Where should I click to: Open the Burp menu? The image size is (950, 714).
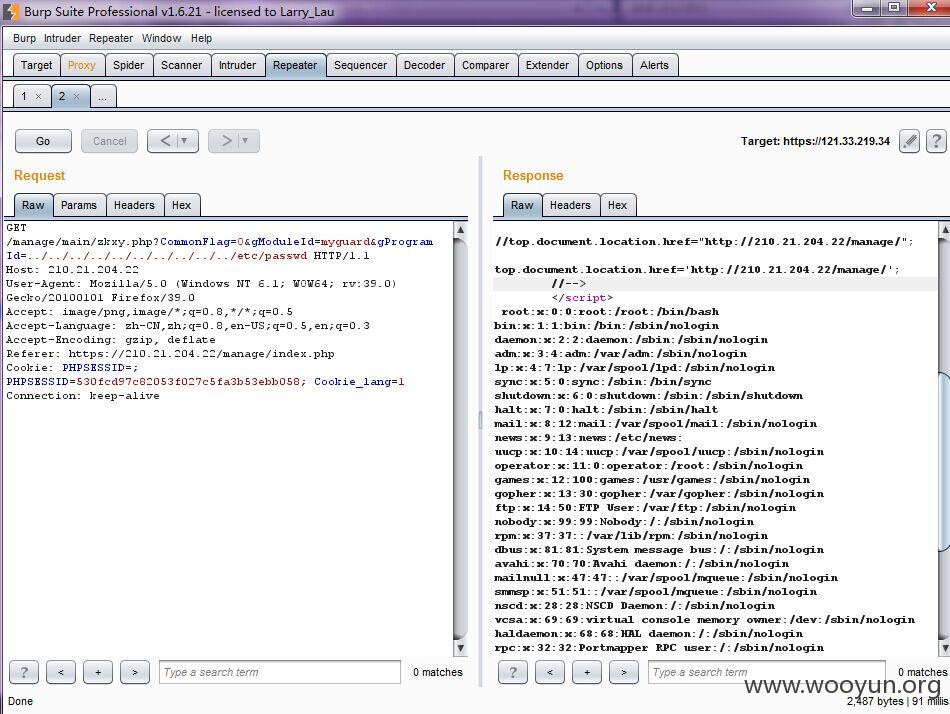click(x=24, y=38)
